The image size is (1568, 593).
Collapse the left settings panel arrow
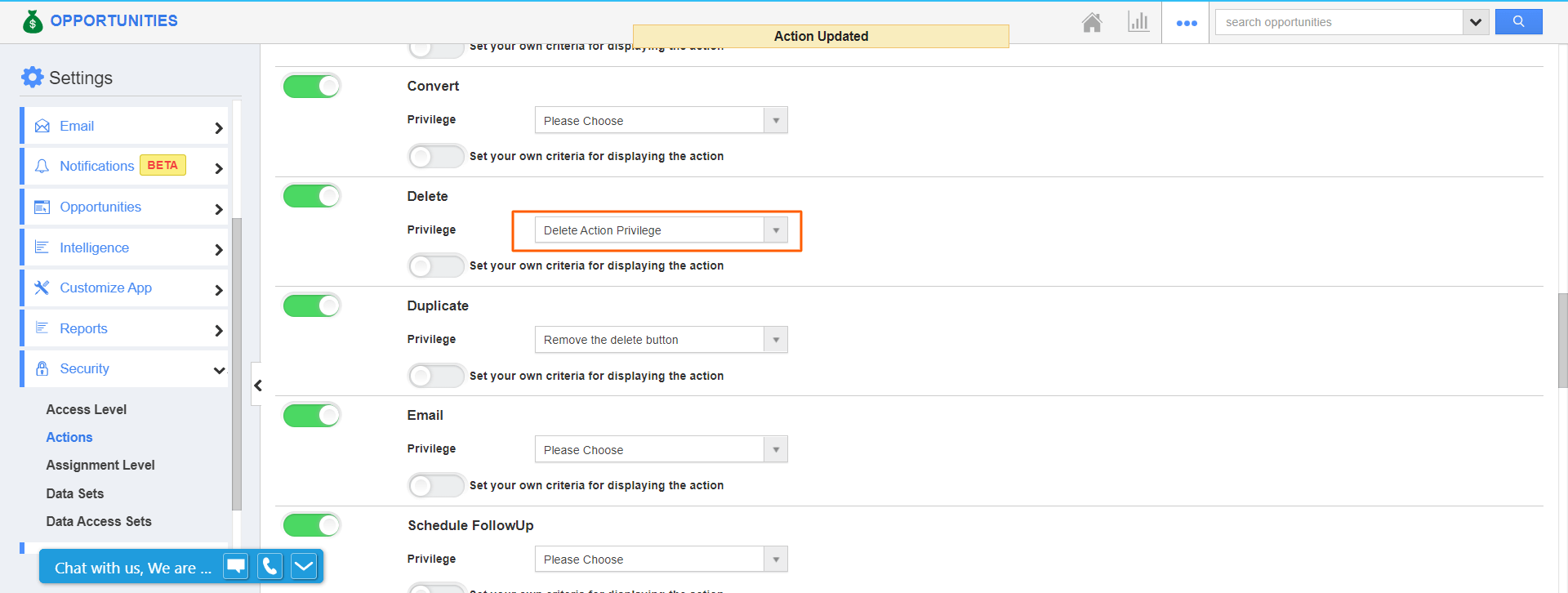257,386
